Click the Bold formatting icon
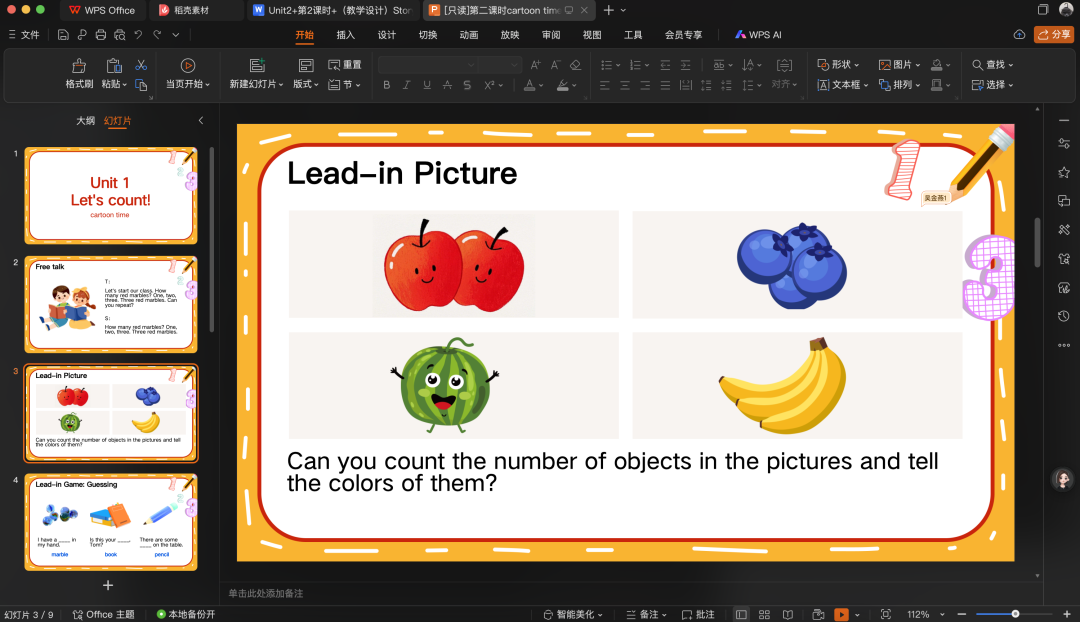Screen dimensions: 1080x622 pos(387,85)
